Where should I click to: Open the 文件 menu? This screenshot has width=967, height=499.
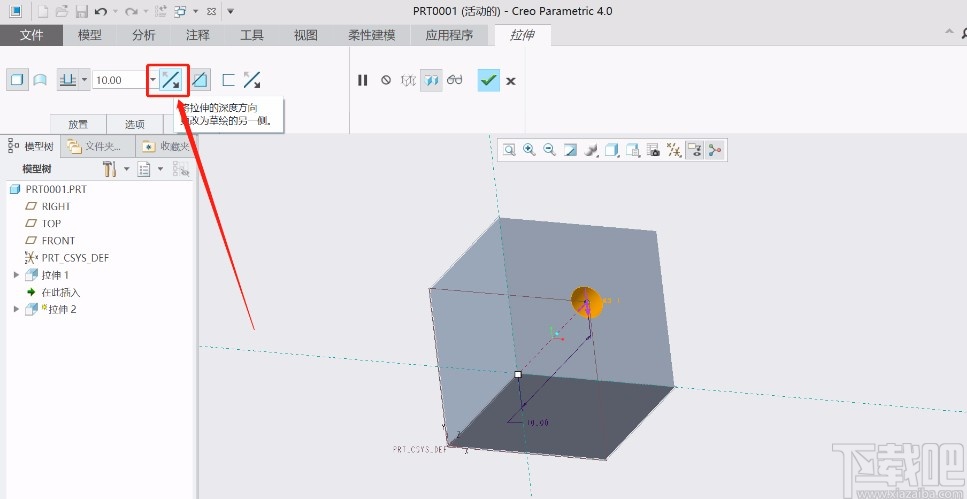[31, 35]
